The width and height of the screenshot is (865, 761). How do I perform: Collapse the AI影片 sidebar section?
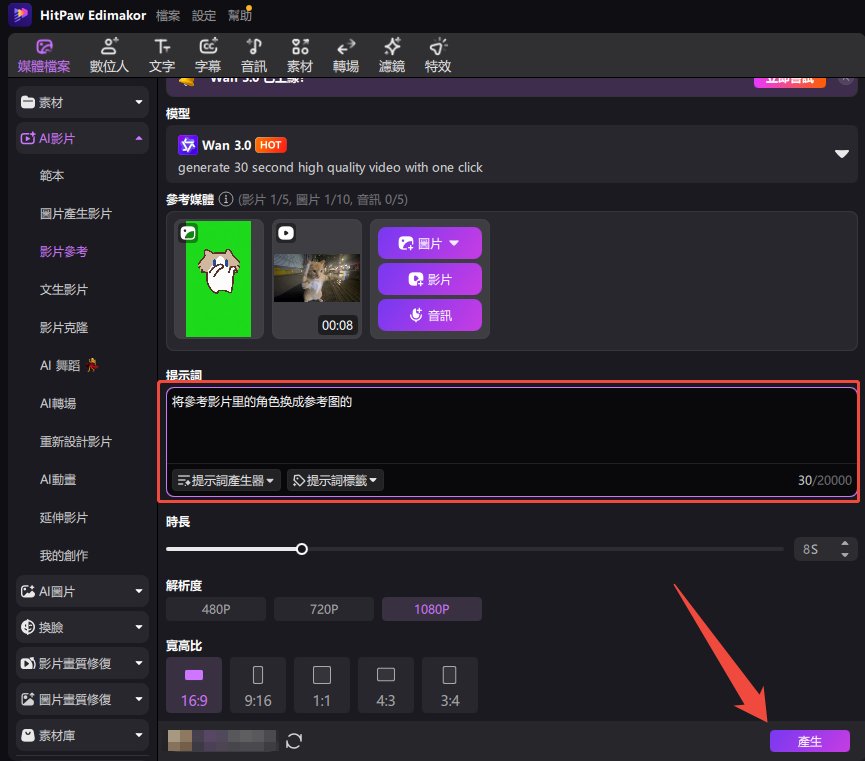82,138
